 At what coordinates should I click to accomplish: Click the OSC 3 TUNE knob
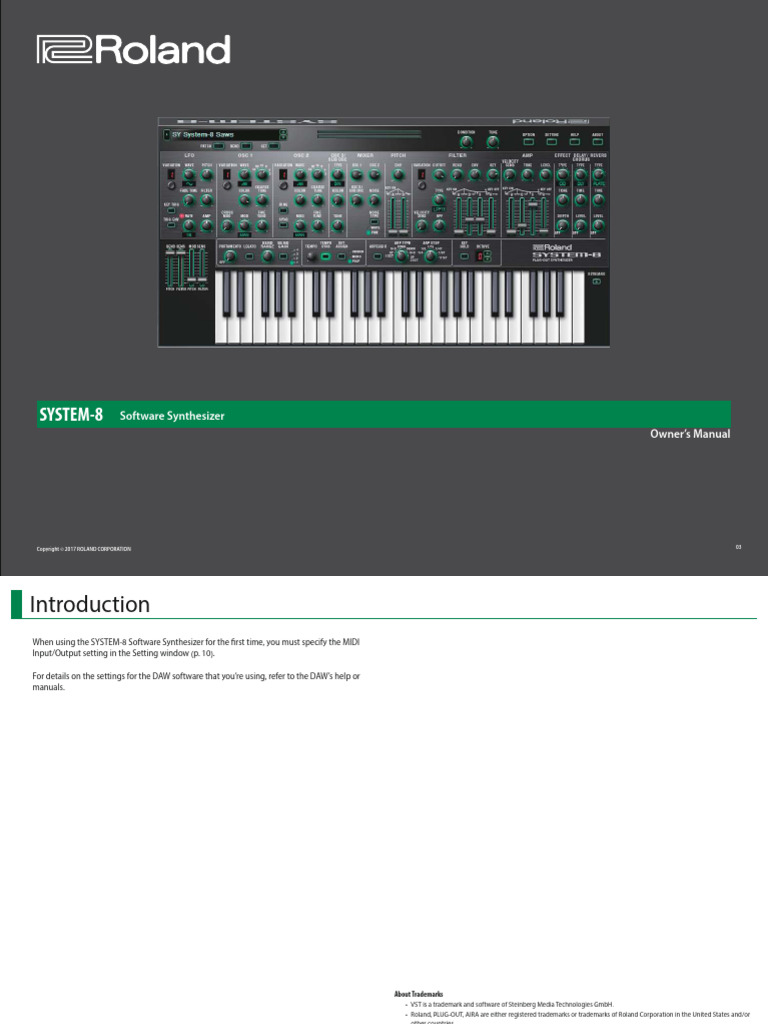pyautogui.click(x=338, y=225)
